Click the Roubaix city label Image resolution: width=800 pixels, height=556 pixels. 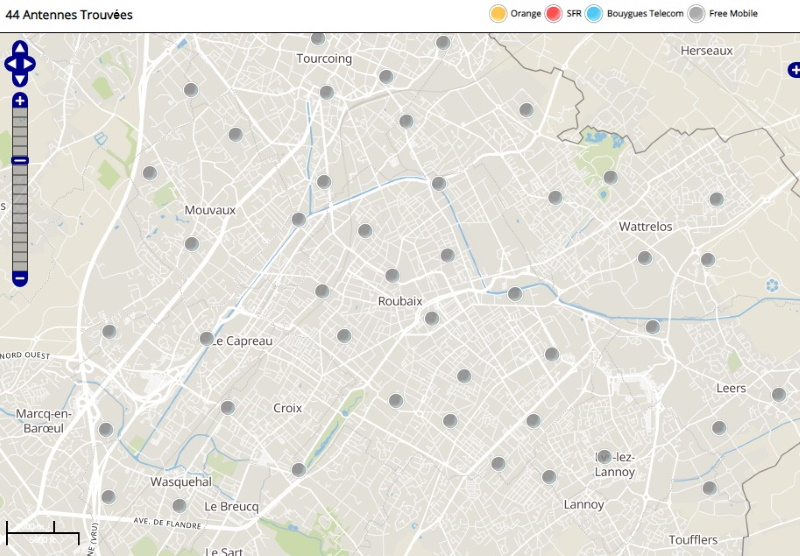400,301
